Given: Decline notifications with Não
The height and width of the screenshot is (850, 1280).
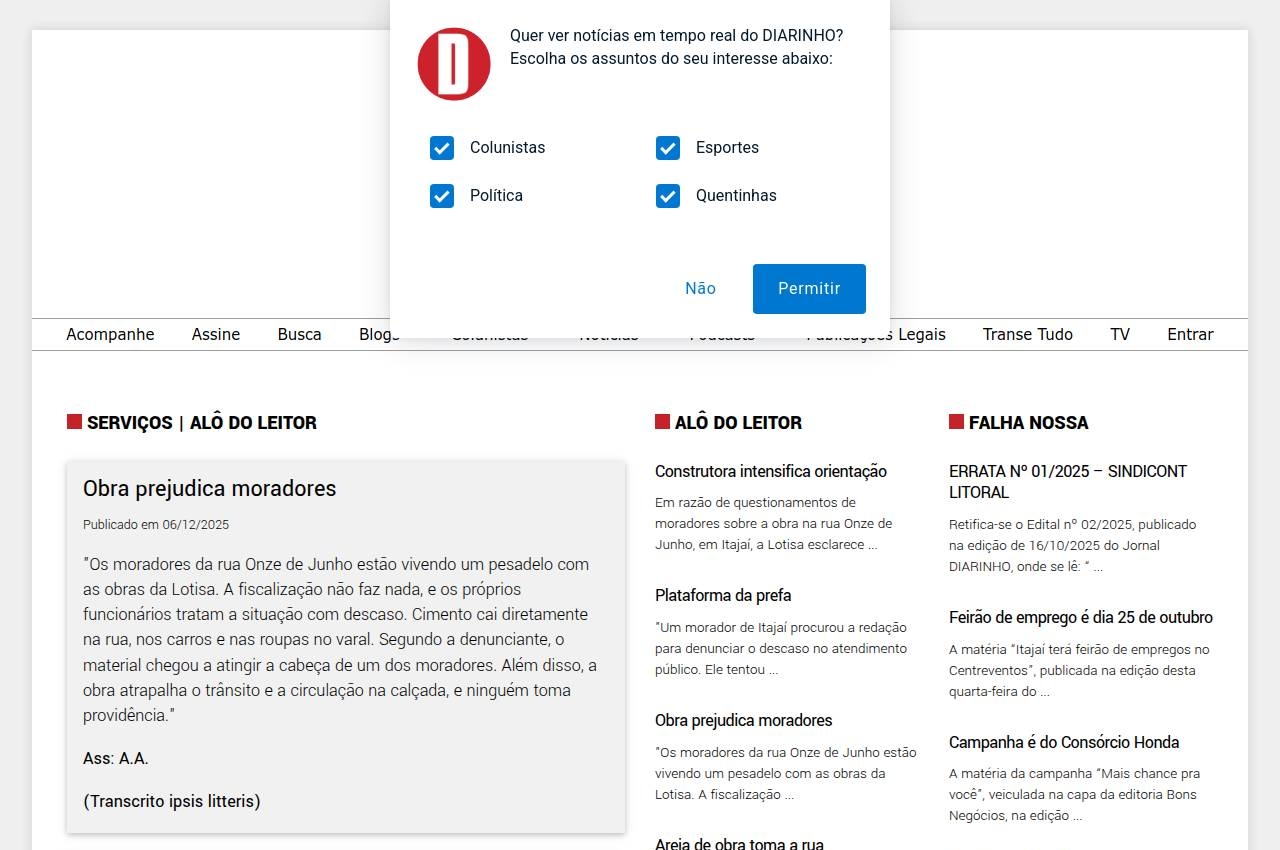Looking at the screenshot, I should (700, 289).
